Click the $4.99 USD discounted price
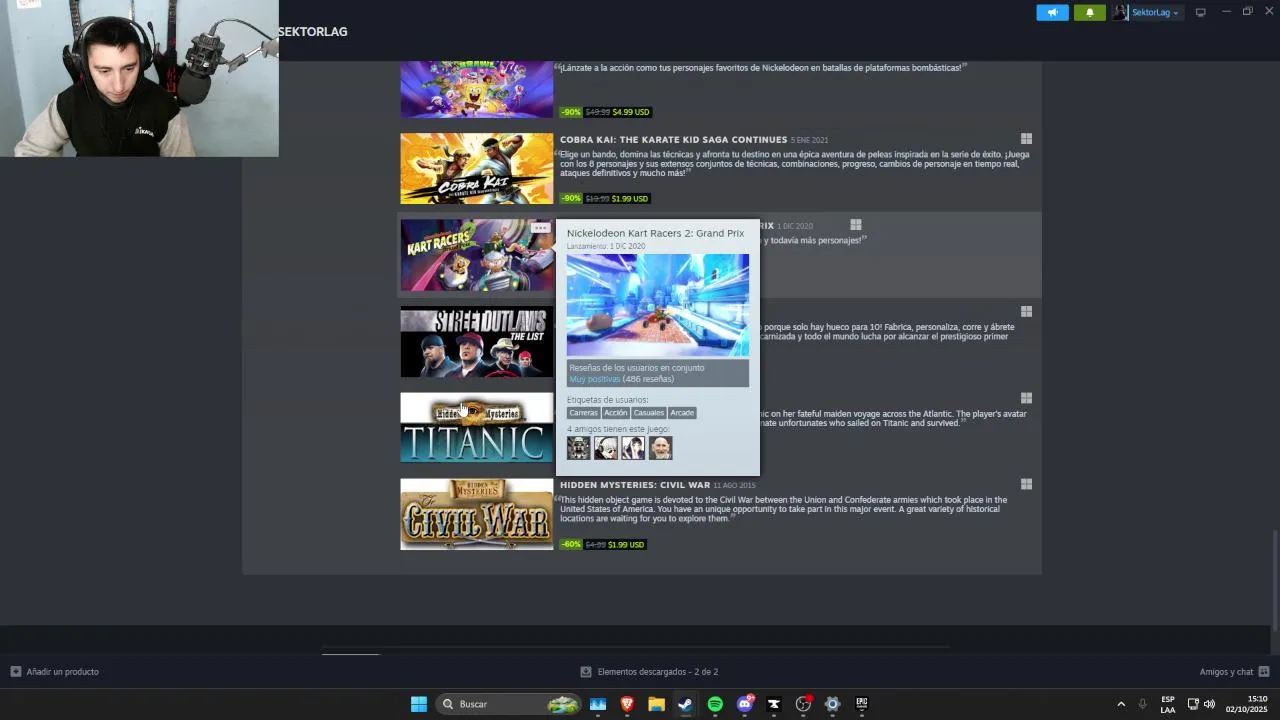The height and width of the screenshot is (720, 1280). click(631, 112)
